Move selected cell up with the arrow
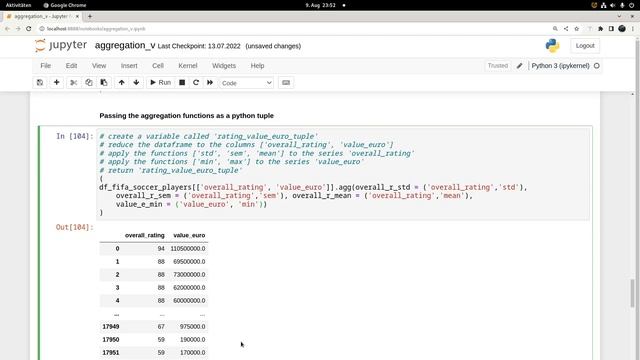 point(121,82)
